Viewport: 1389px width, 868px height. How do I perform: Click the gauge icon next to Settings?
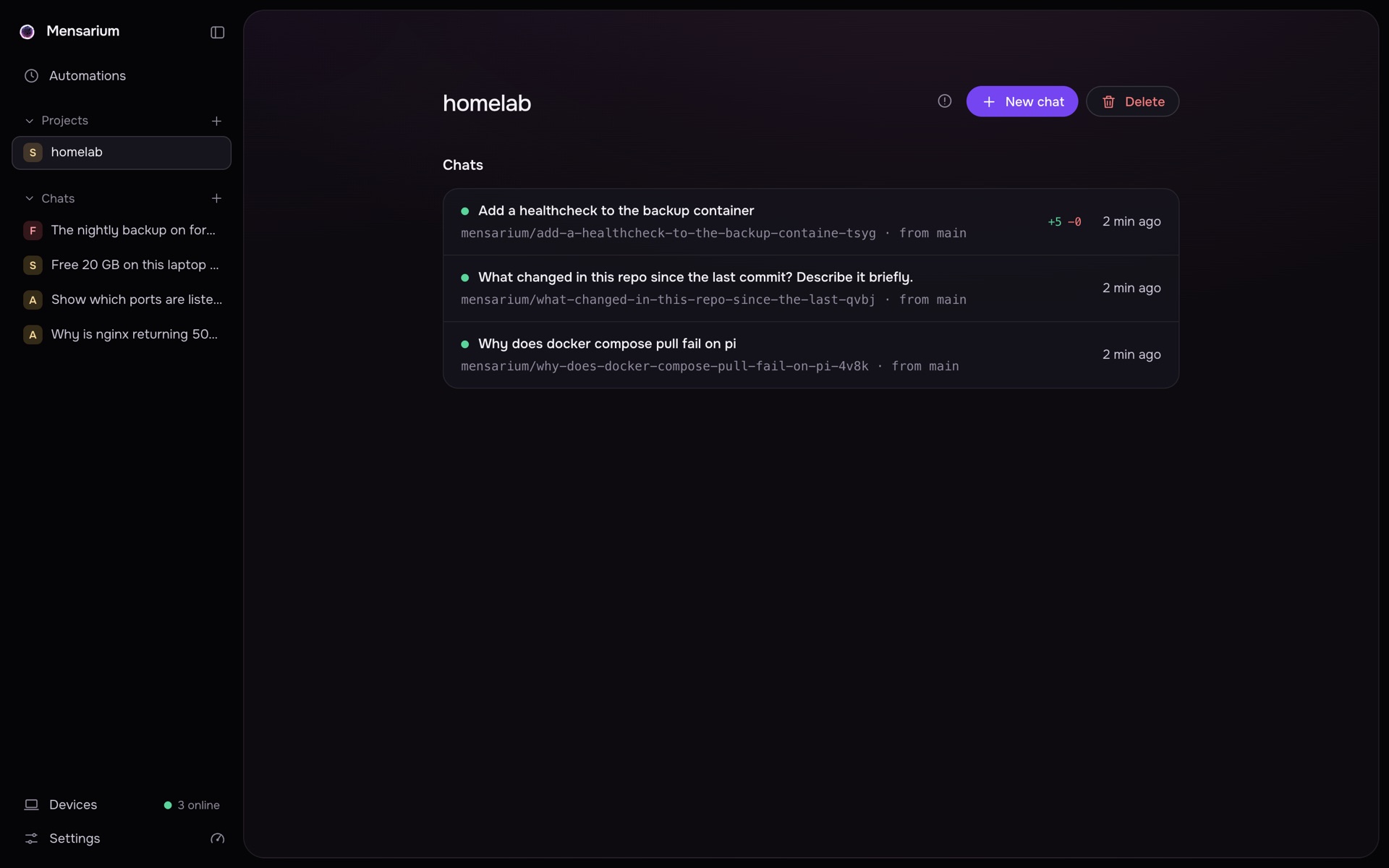point(217,839)
